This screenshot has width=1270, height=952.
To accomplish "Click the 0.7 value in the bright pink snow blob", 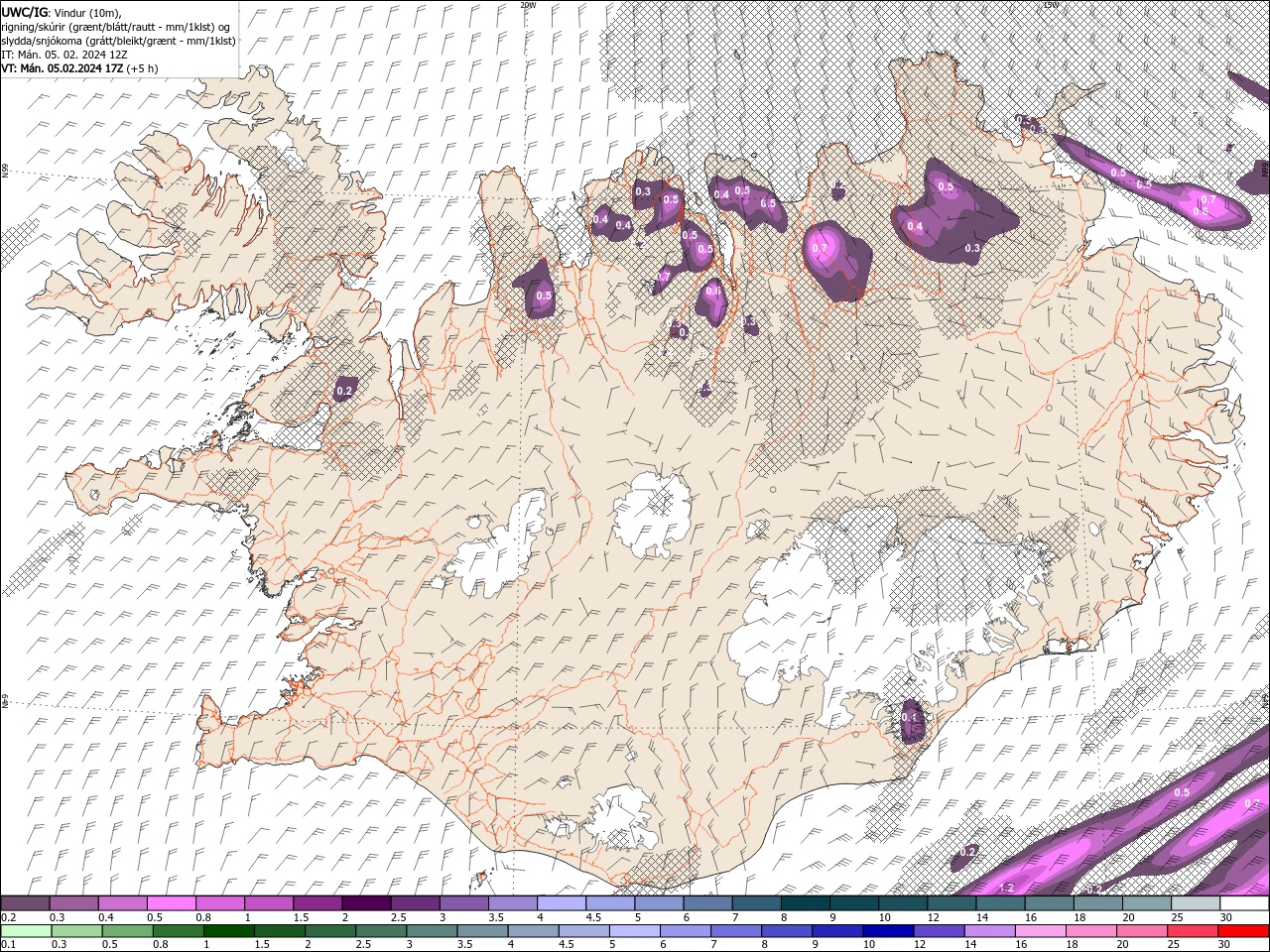I will click(x=820, y=248).
